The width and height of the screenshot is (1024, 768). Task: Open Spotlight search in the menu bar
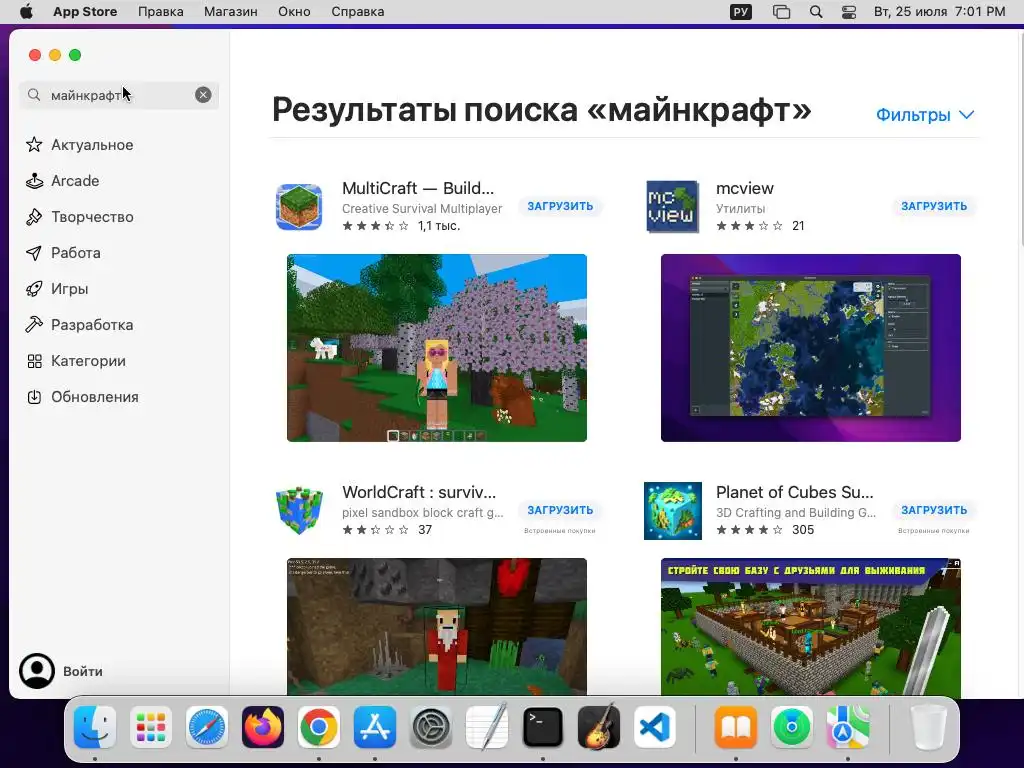(x=816, y=12)
